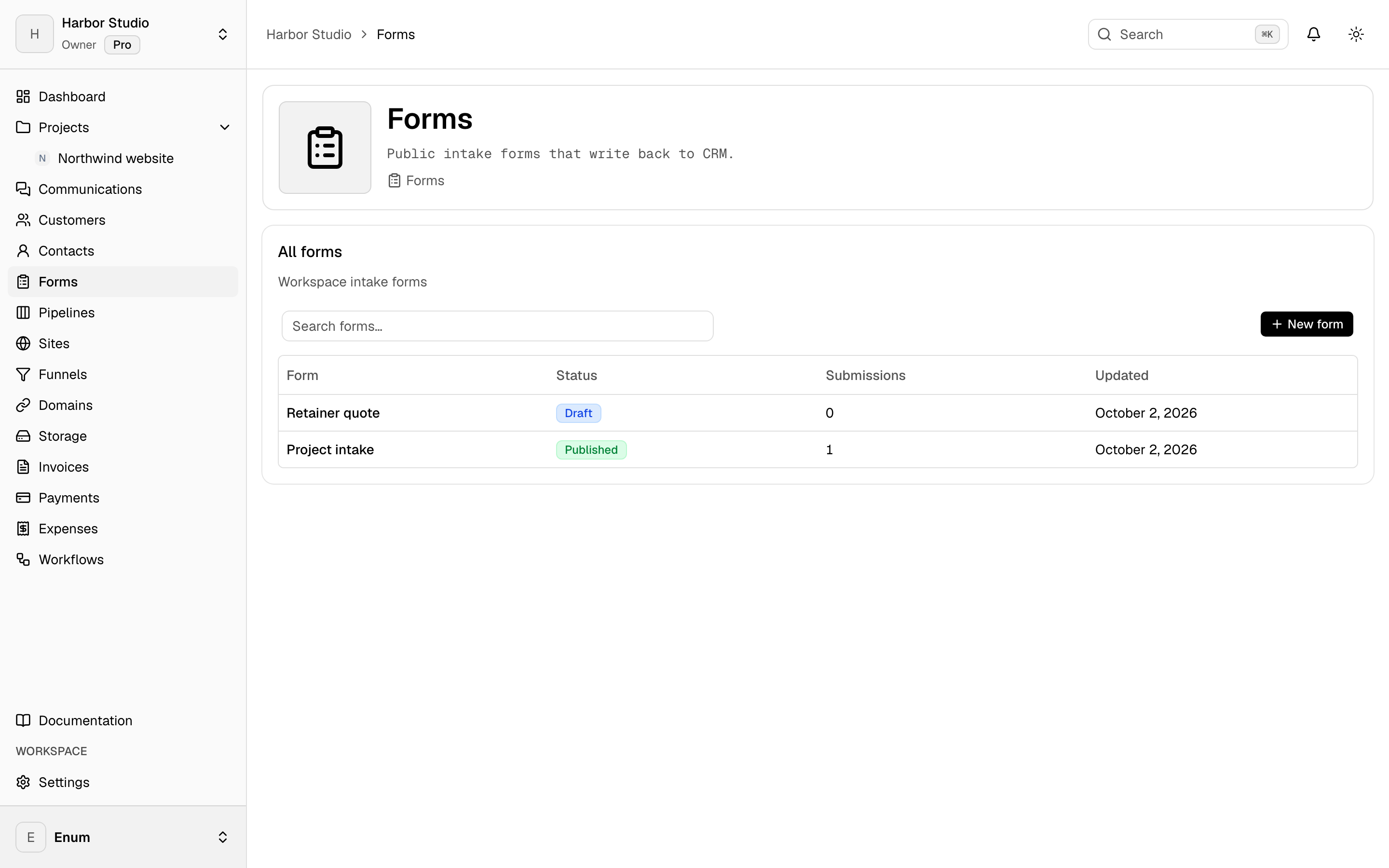The image size is (1389, 868).
Task: Go to Communications page
Action: pos(123,189)
